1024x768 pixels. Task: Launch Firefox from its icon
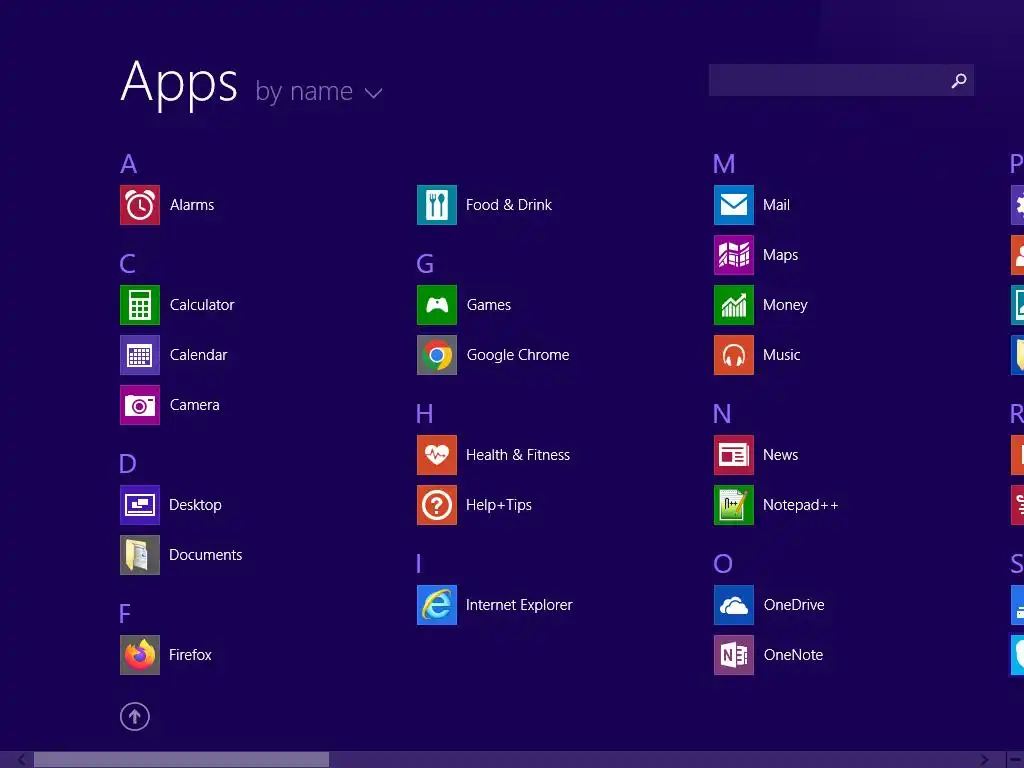pos(140,655)
